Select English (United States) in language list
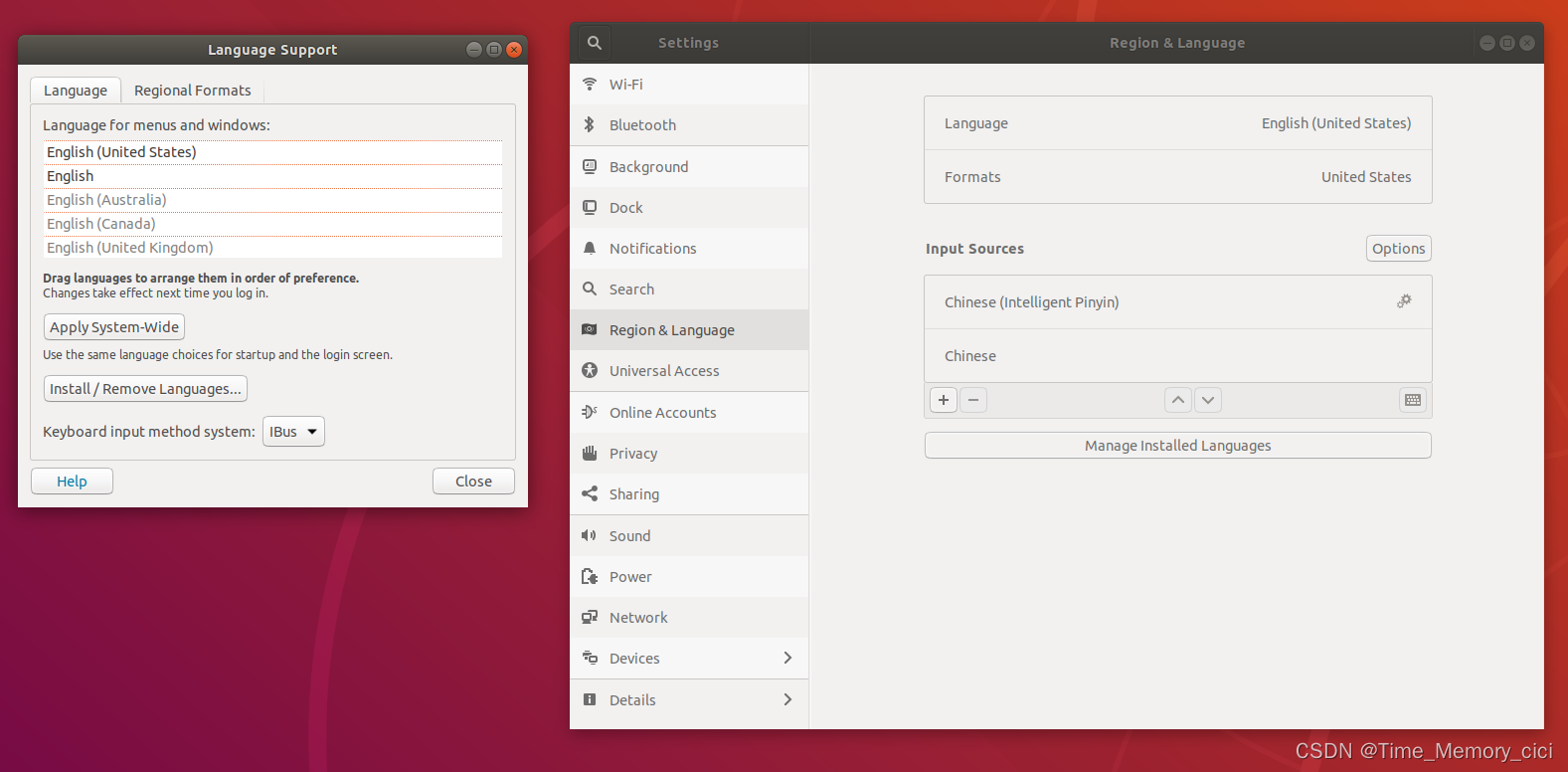Viewport: 1568px width, 772px height. (x=272, y=152)
